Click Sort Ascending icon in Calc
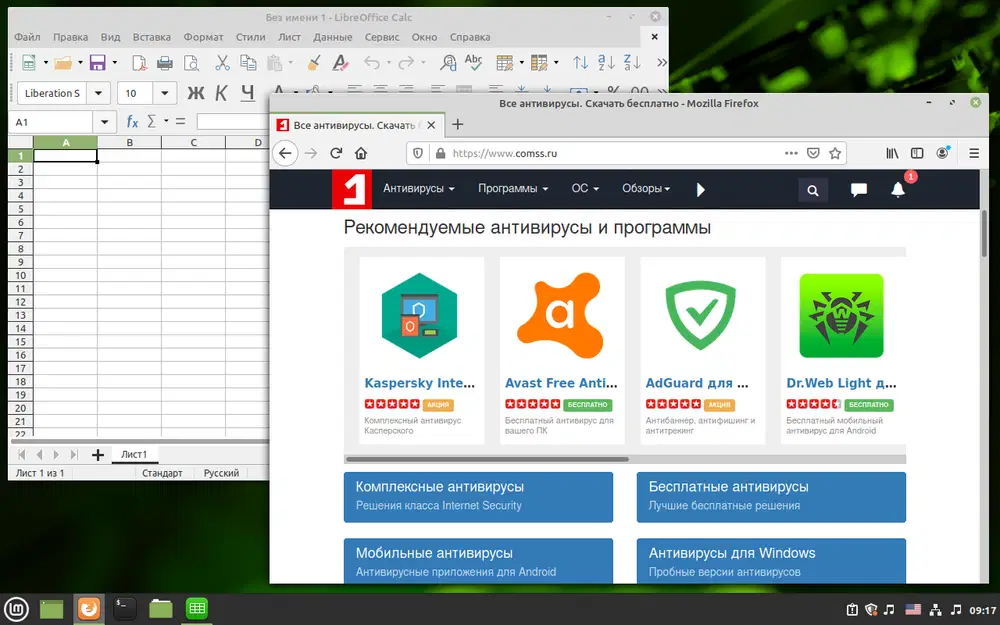The image size is (1000, 625). [x=606, y=62]
